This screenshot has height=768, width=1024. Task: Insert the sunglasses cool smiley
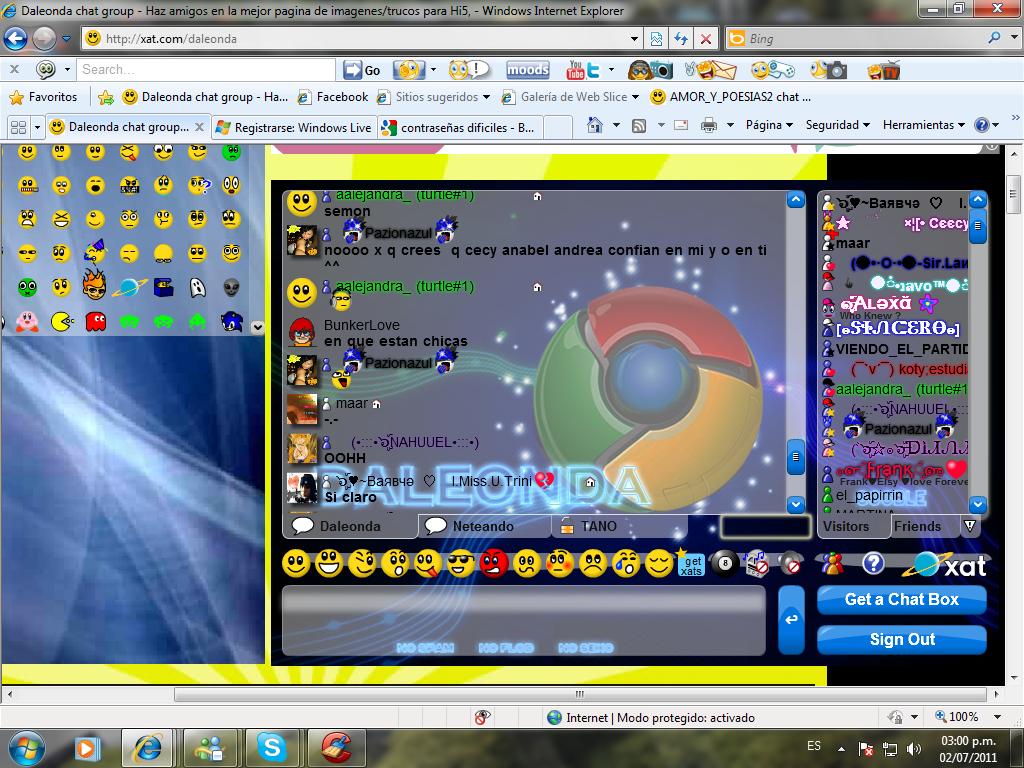pyautogui.click(x=461, y=563)
